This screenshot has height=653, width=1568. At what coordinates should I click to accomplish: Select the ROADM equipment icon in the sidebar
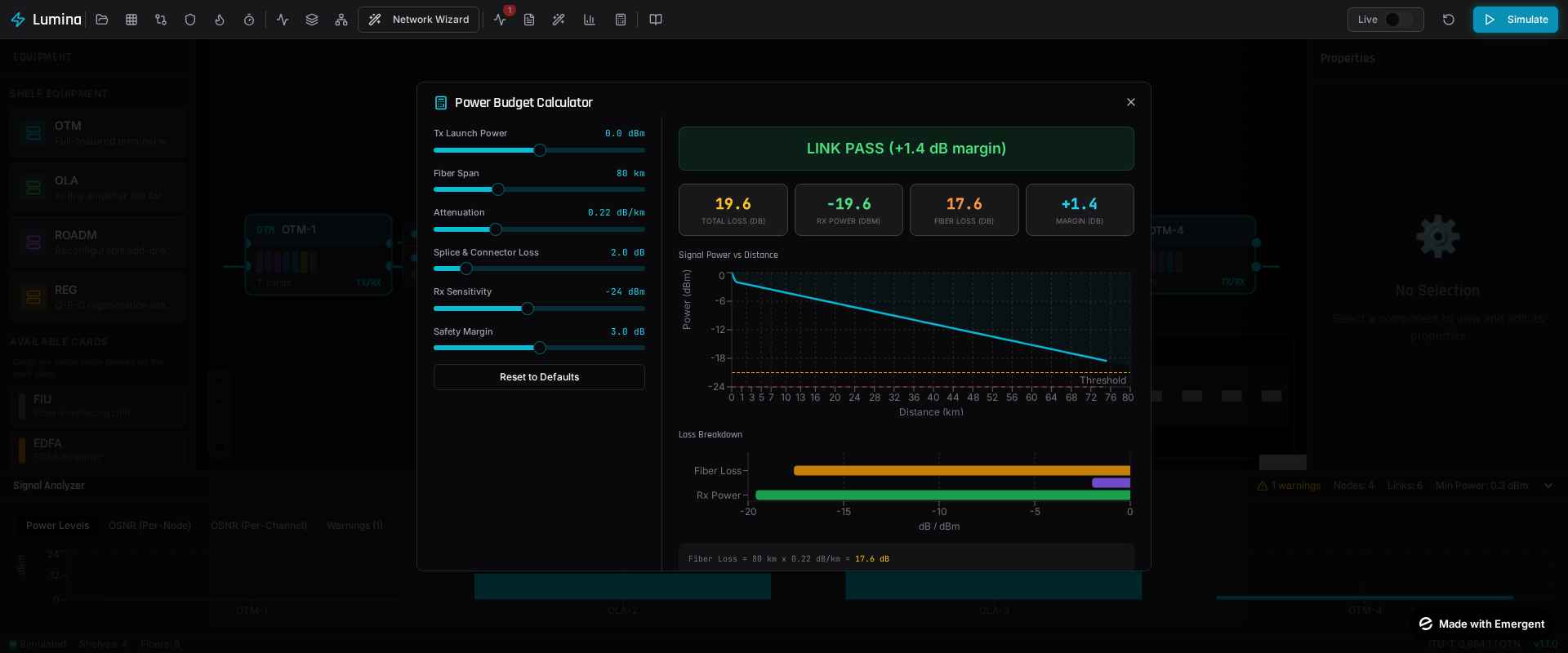33,242
